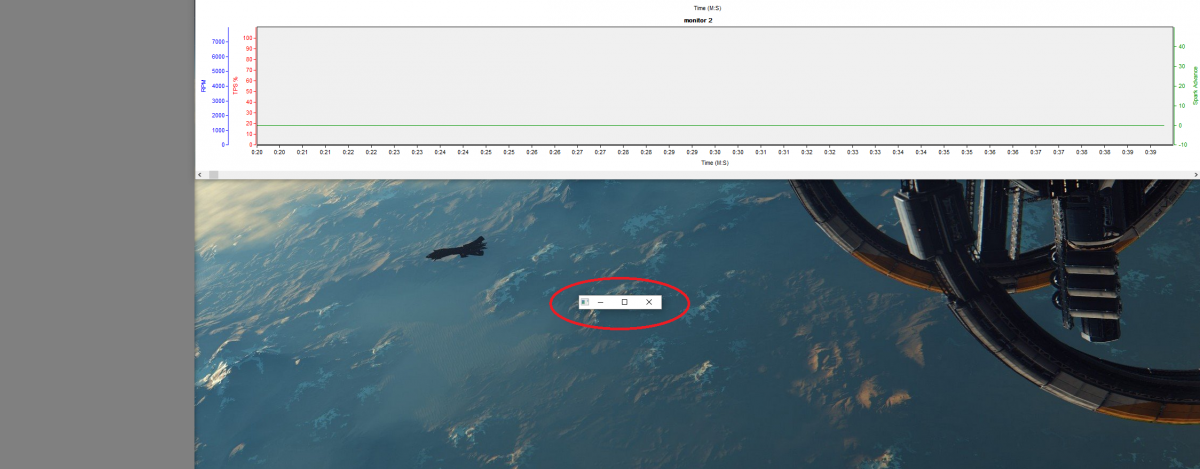Maximize the tiny floating window
Screen dimensions: 1200x469
pos(624,302)
